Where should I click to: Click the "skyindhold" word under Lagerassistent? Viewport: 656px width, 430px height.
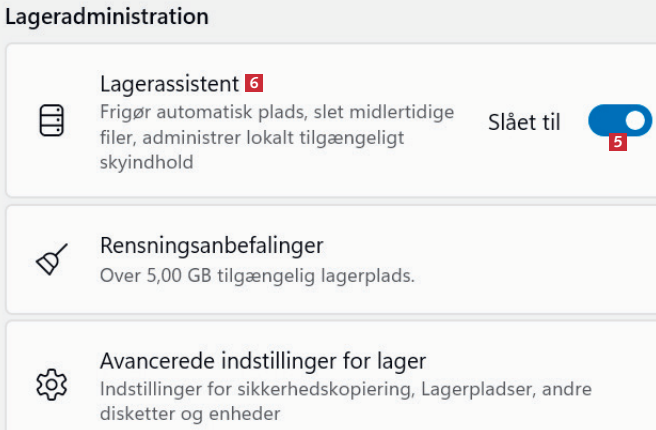pyautogui.click(x=146, y=161)
